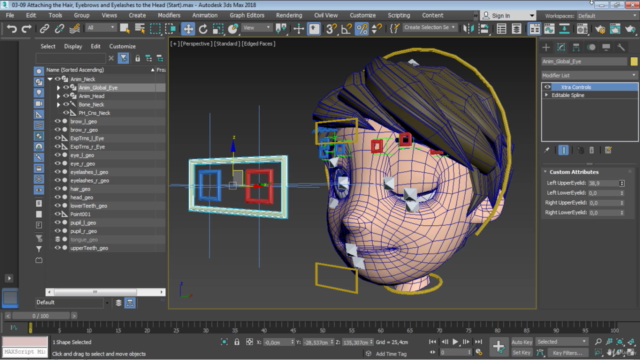The width and height of the screenshot is (640, 360).
Task: Click Play Animation button
Action: click(455, 342)
